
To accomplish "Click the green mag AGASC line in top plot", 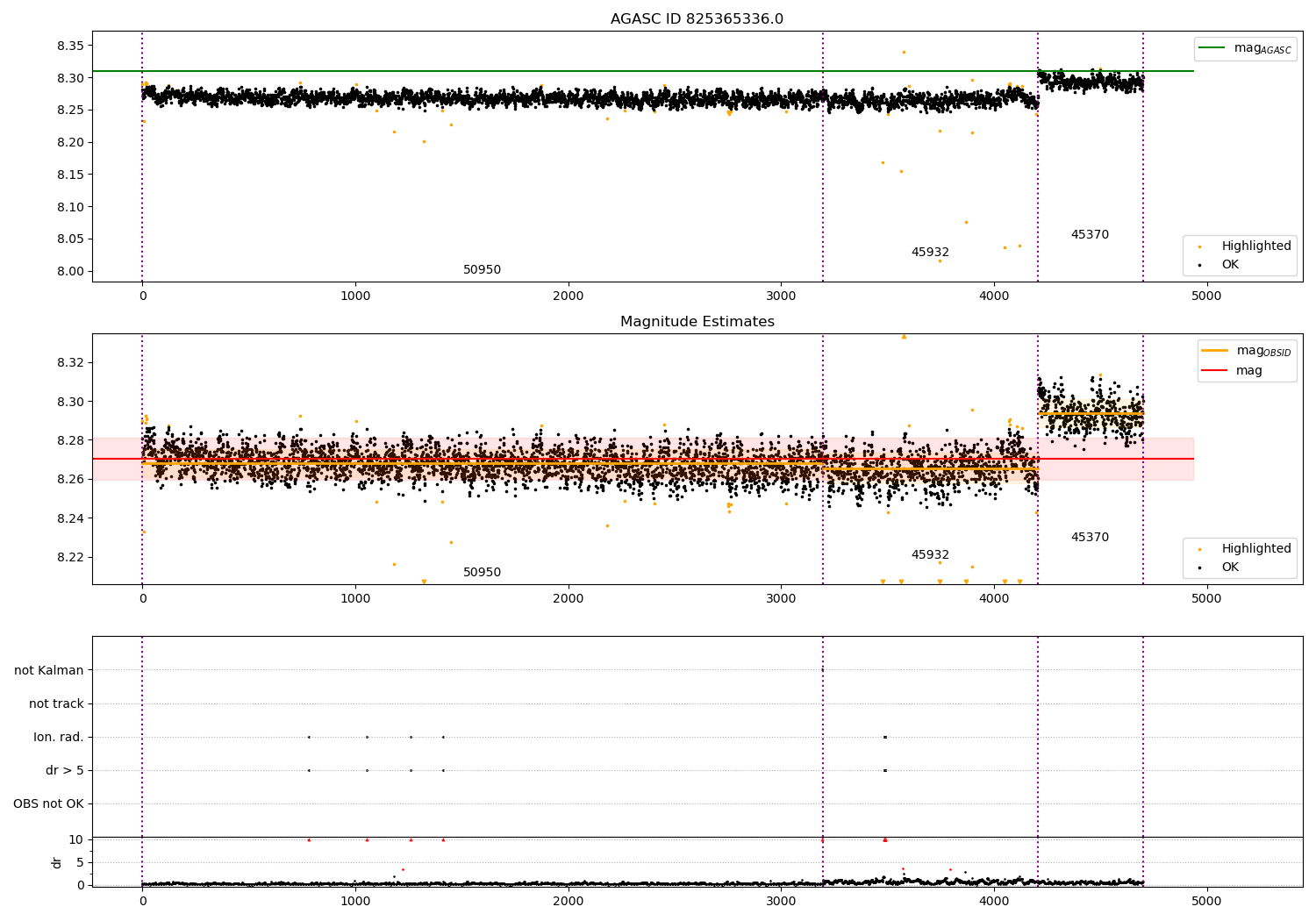I will coord(643,71).
